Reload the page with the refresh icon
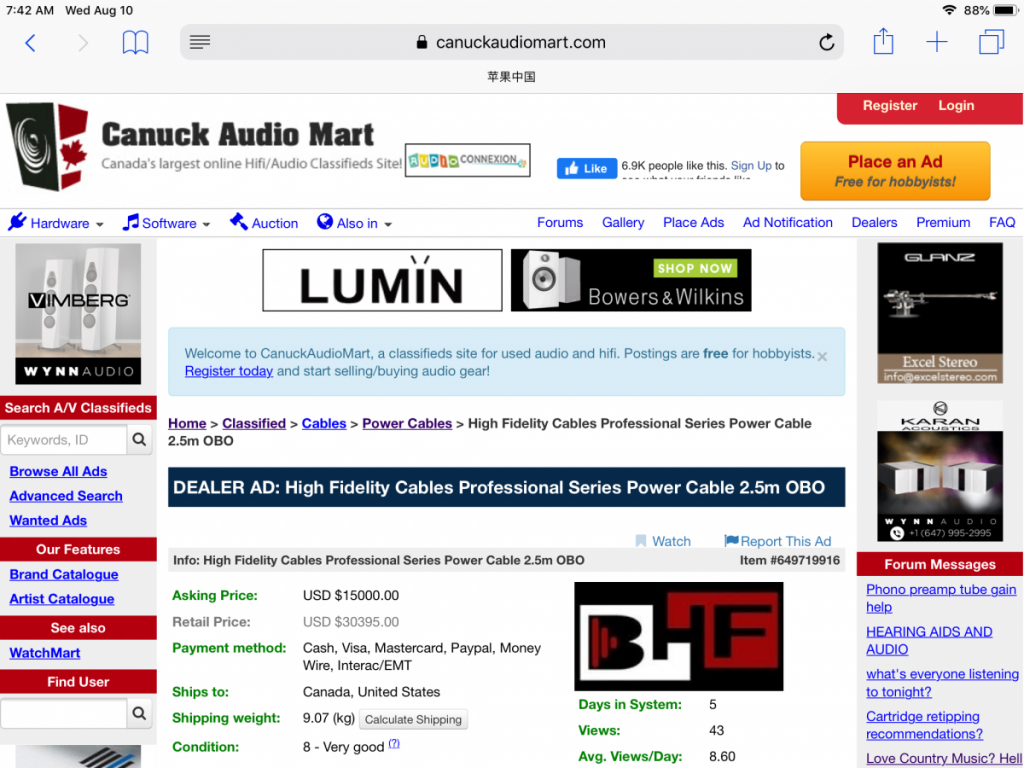Image resolution: width=1024 pixels, height=768 pixels. coord(827,42)
